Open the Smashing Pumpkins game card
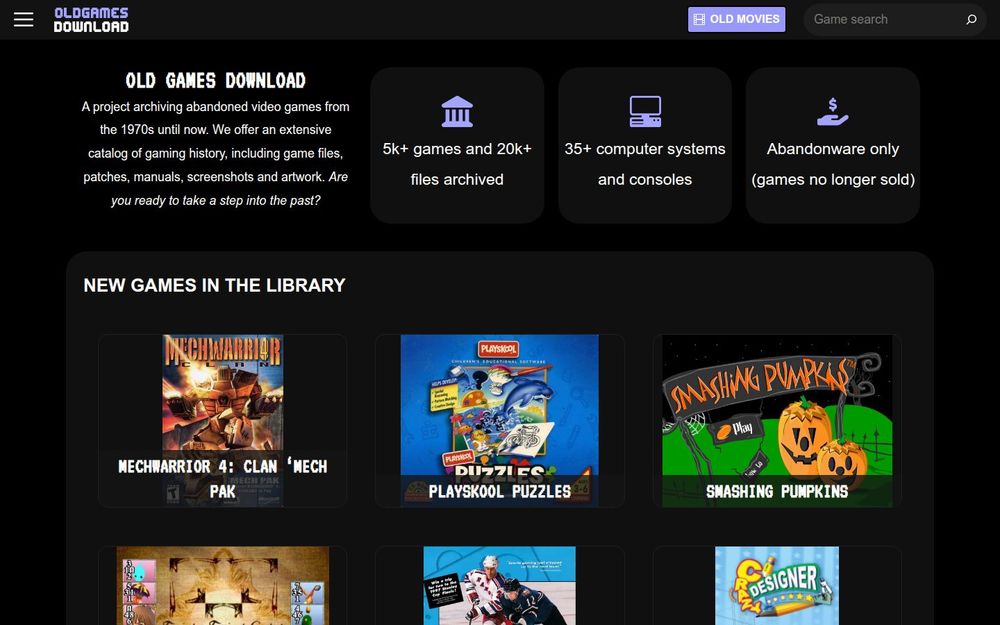This screenshot has height=625, width=1000. [777, 421]
